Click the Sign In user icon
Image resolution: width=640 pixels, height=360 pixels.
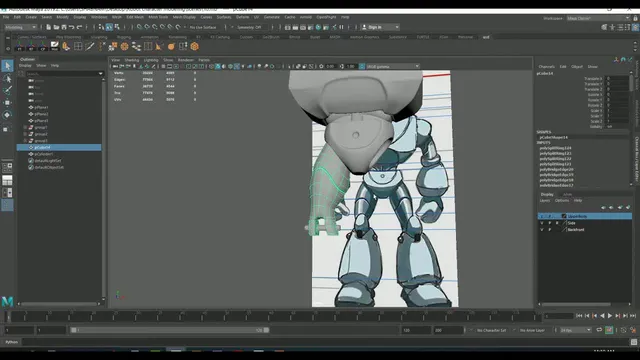coord(364,27)
